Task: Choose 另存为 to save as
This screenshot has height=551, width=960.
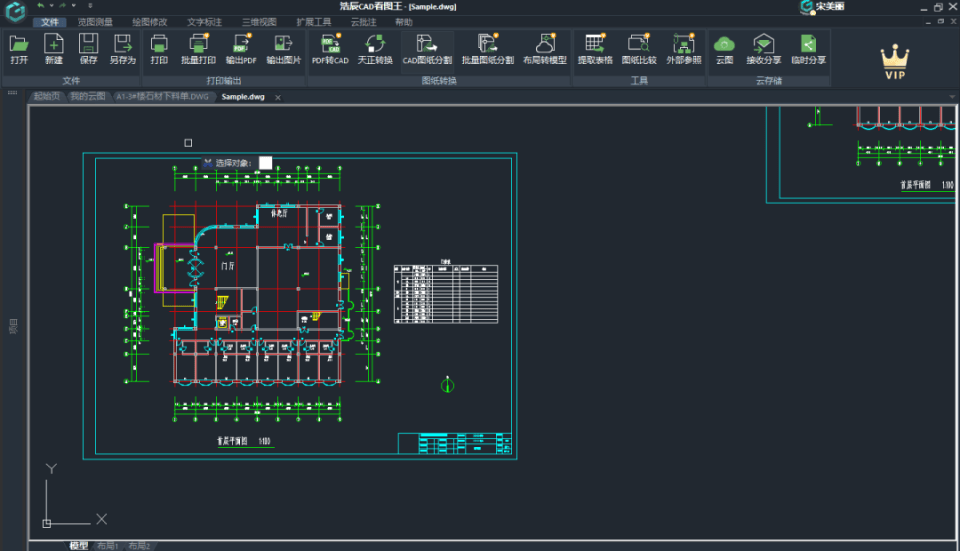Action: (122, 49)
